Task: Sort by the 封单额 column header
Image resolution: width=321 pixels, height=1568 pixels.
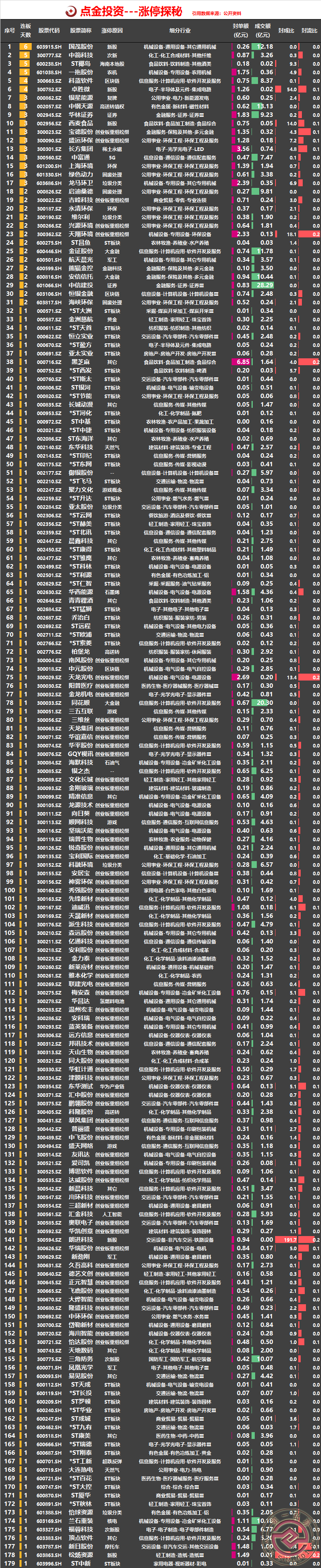Action: (241, 30)
